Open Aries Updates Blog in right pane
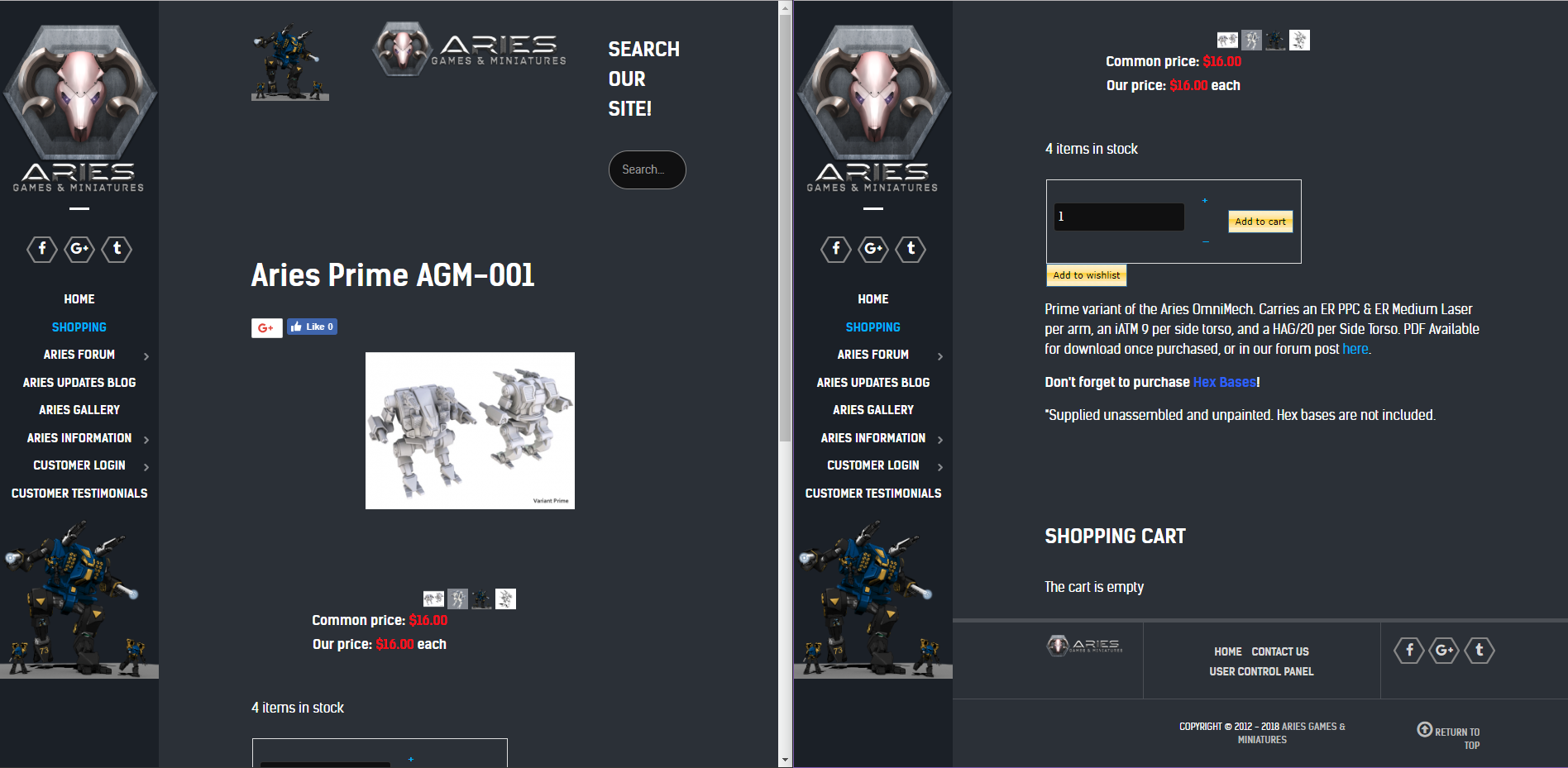1568x768 pixels. 873,383
